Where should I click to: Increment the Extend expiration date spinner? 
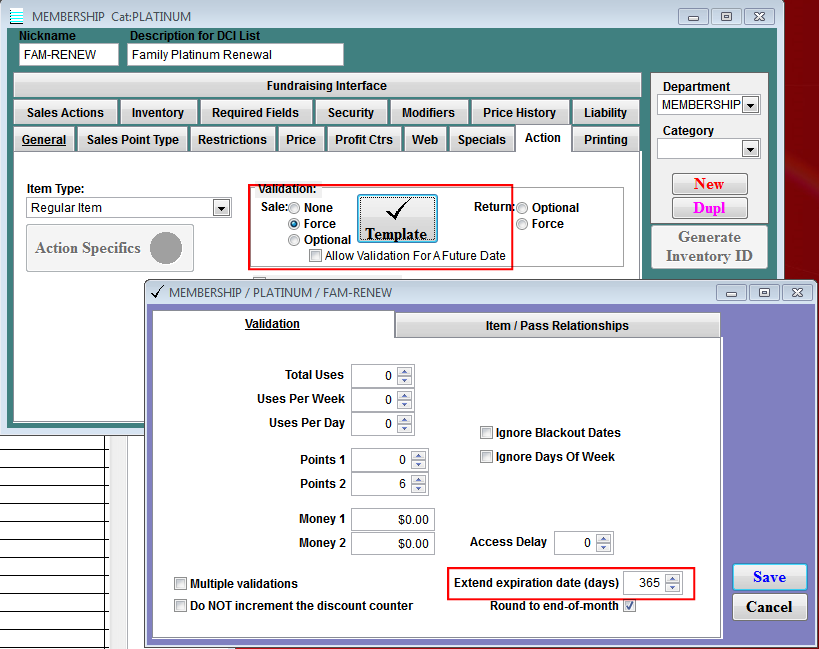671,578
